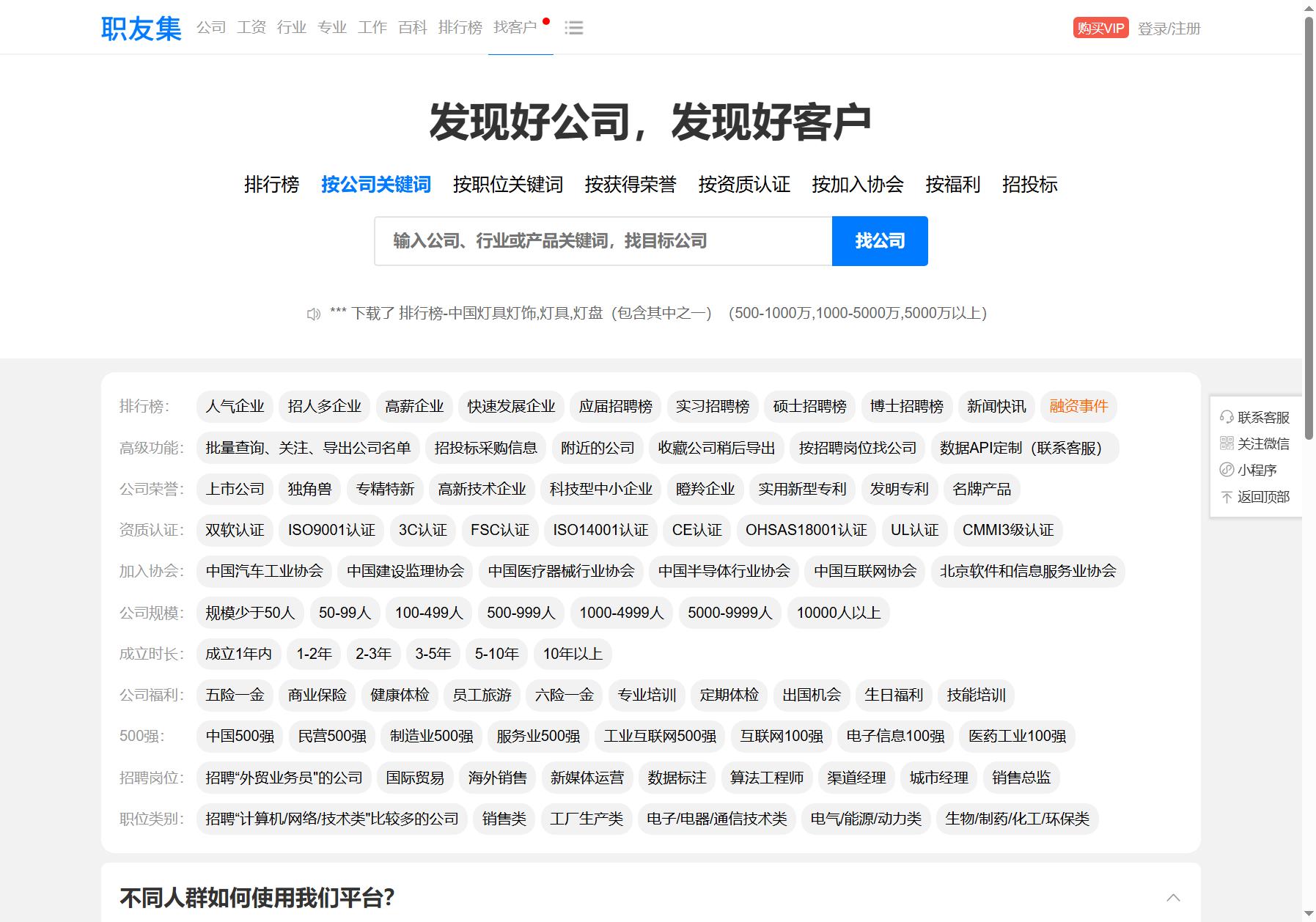The width and height of the screenshot is (1316, 922).
Task: Select the 按获得荣誉 tab
Action: tap(631, 185)
